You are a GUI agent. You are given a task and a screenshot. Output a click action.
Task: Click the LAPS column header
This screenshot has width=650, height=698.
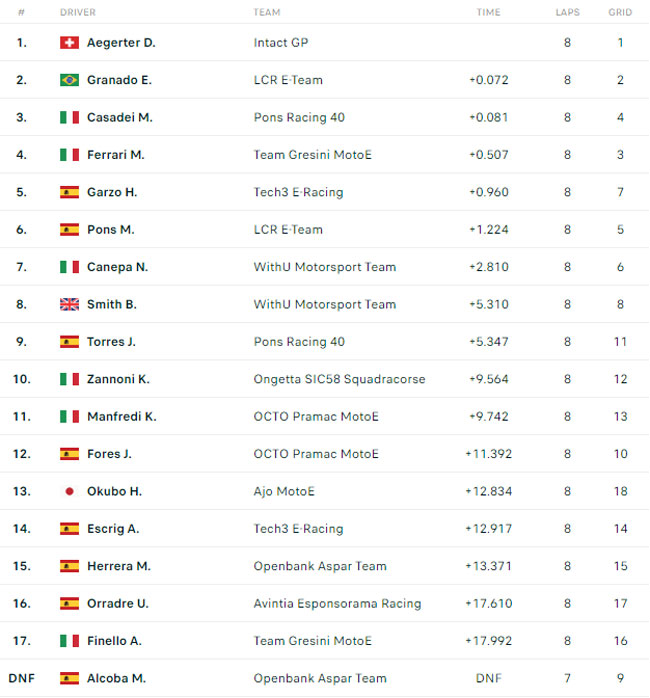point(568,12)
